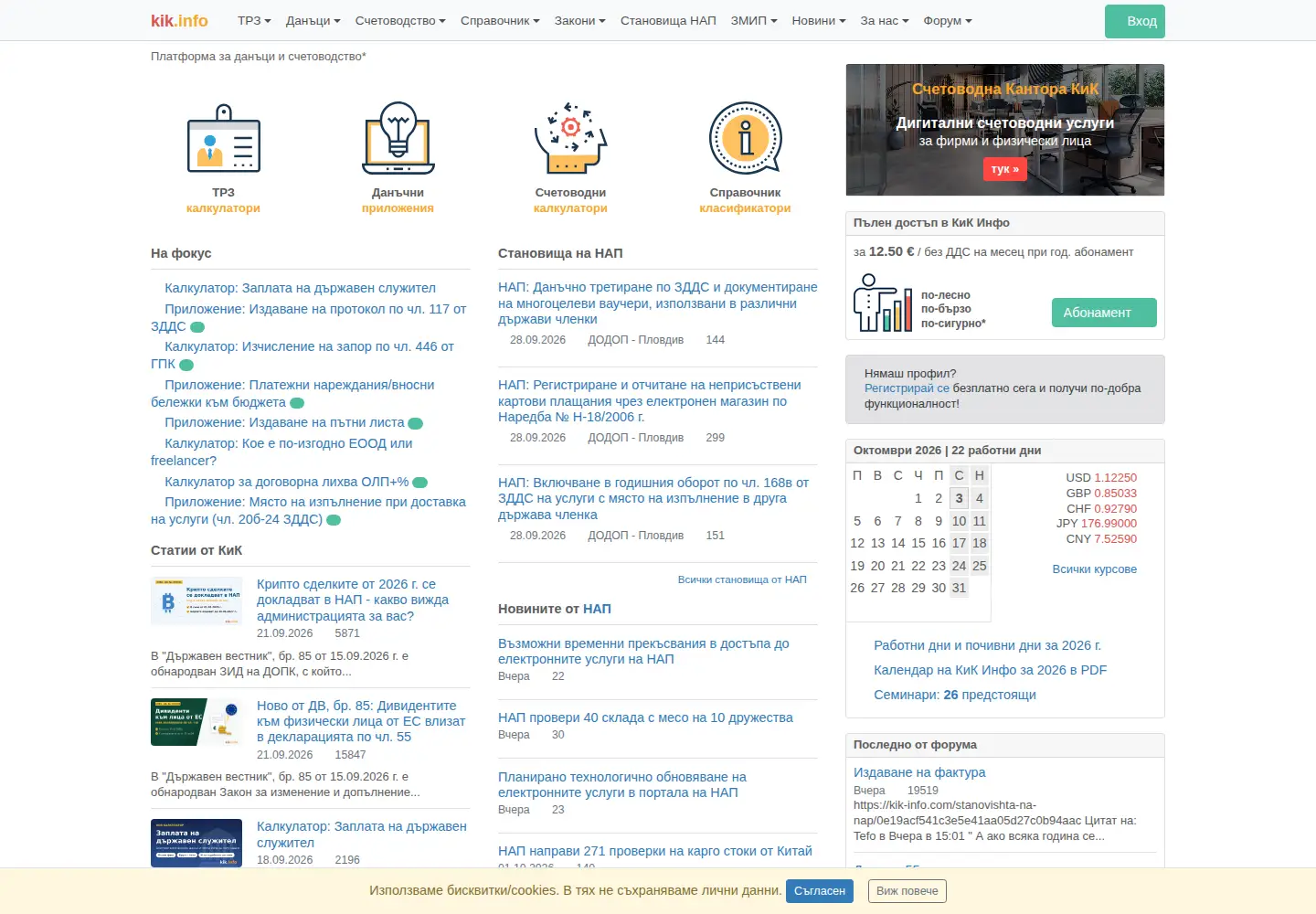1316x914 pixels.
Task: Select calendar day 31
Action: [x=959, y=588]
